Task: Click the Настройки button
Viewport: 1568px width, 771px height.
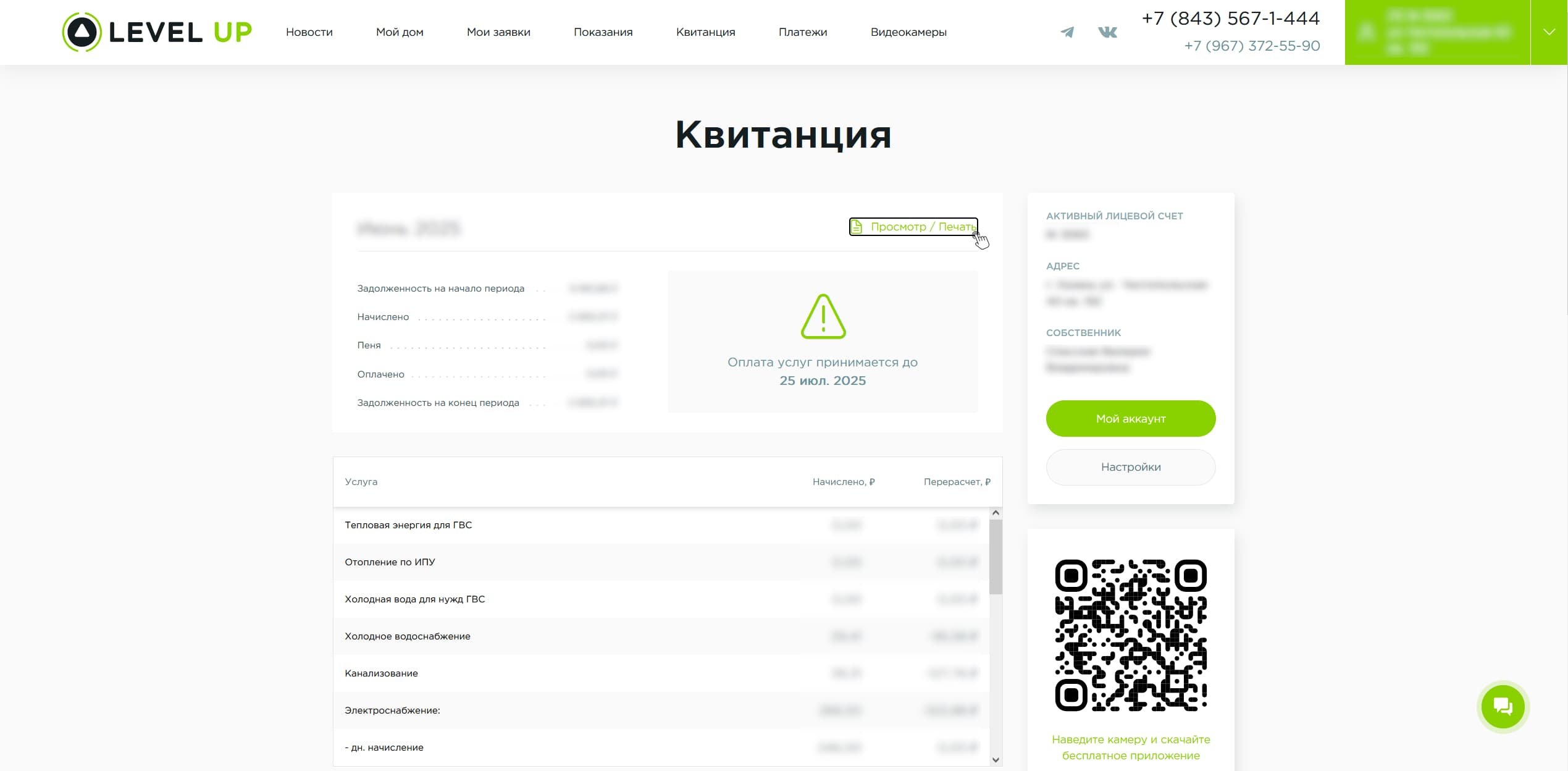Action: [1131, 467]
